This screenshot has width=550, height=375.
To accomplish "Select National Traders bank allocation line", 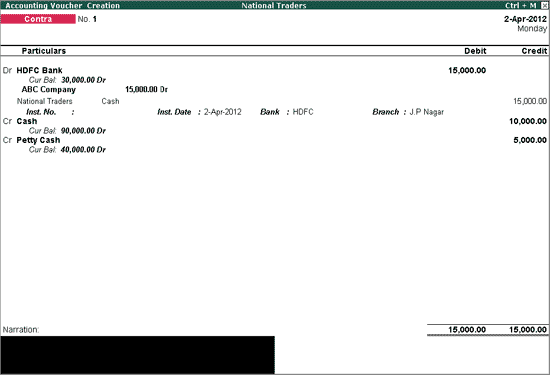I will [x=45, y=101].
